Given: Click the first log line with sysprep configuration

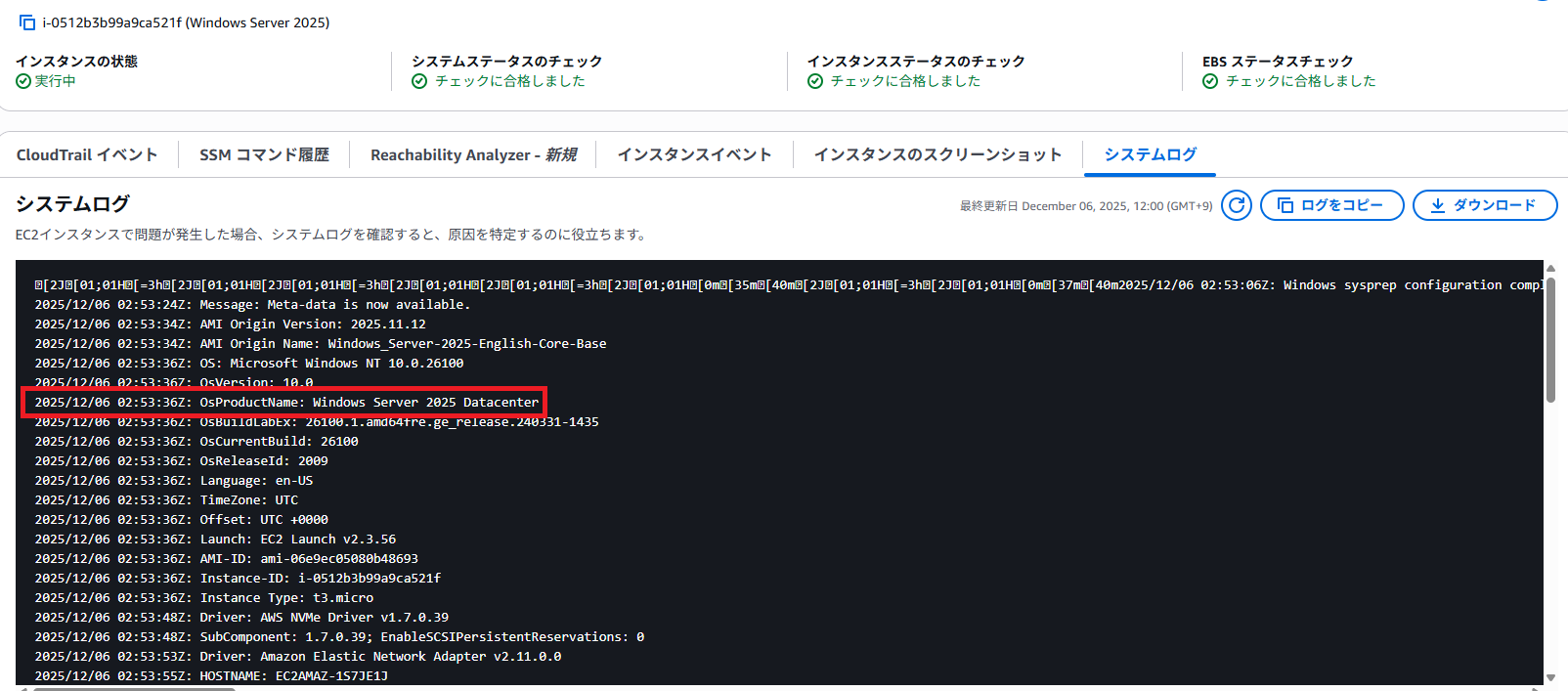Looking at the screenshot, I should [789, 285].
